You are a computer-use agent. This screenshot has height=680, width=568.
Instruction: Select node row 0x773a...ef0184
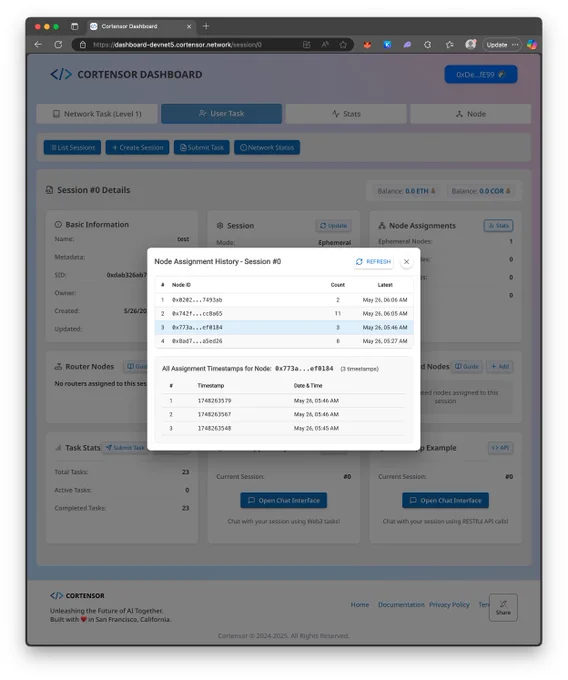[284, 327]
